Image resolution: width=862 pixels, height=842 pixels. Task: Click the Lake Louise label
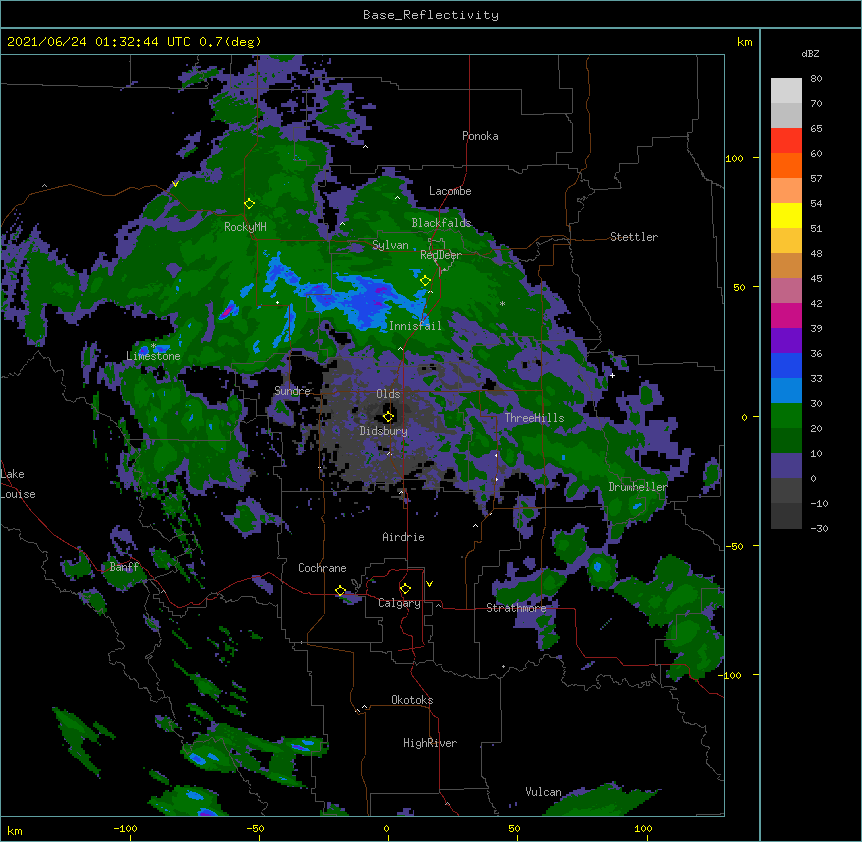point(18,484)
